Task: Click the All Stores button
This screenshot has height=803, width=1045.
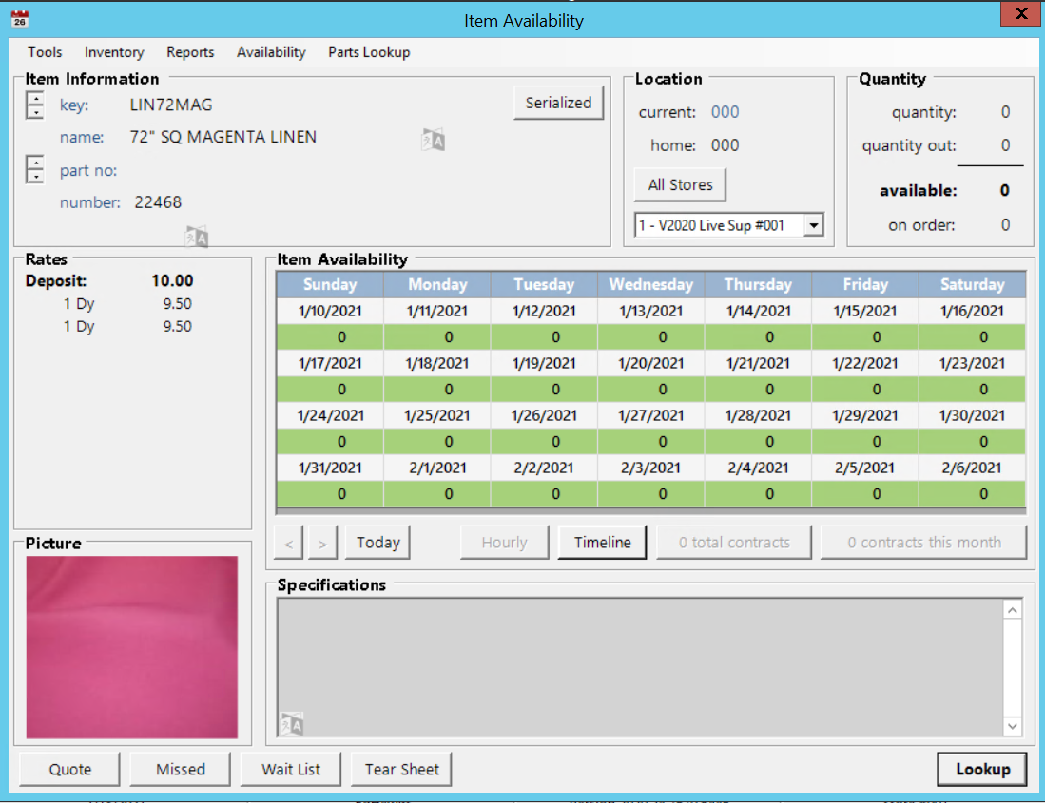Action: click(x=680, y=185)
